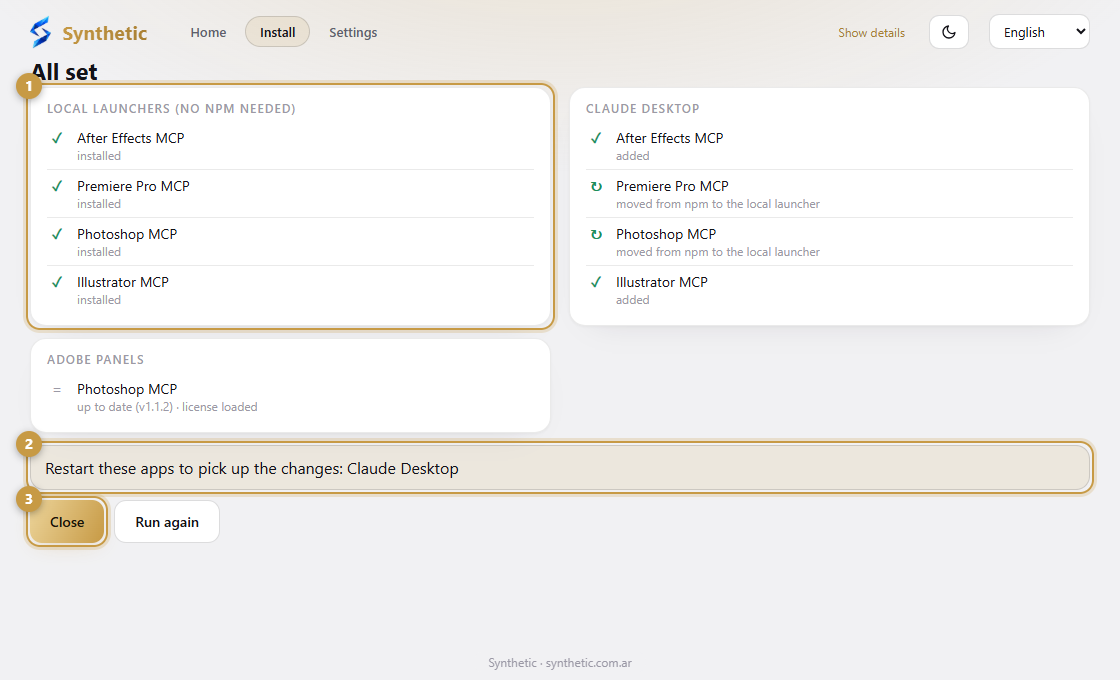Click the checkmark beside After Effects MCP added
Viewport: 1120px width, 680px height.
(x=596, y=139)
